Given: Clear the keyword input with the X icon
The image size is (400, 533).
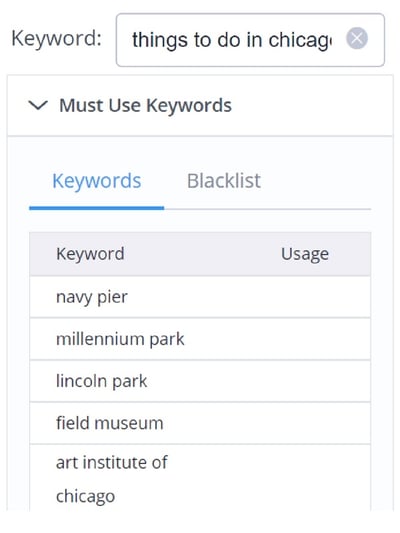Looking at the screenshot, I should (x=356, y=38).
